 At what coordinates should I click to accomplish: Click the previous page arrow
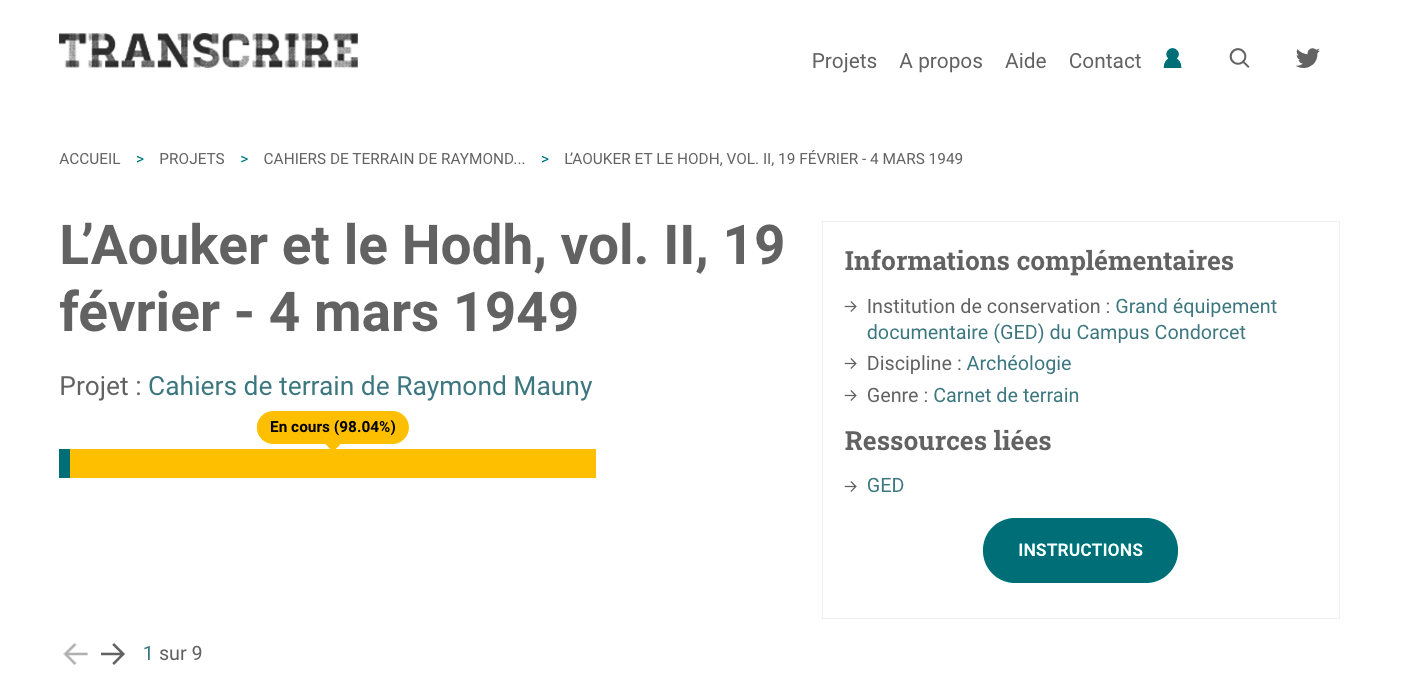tap(75, 654)
